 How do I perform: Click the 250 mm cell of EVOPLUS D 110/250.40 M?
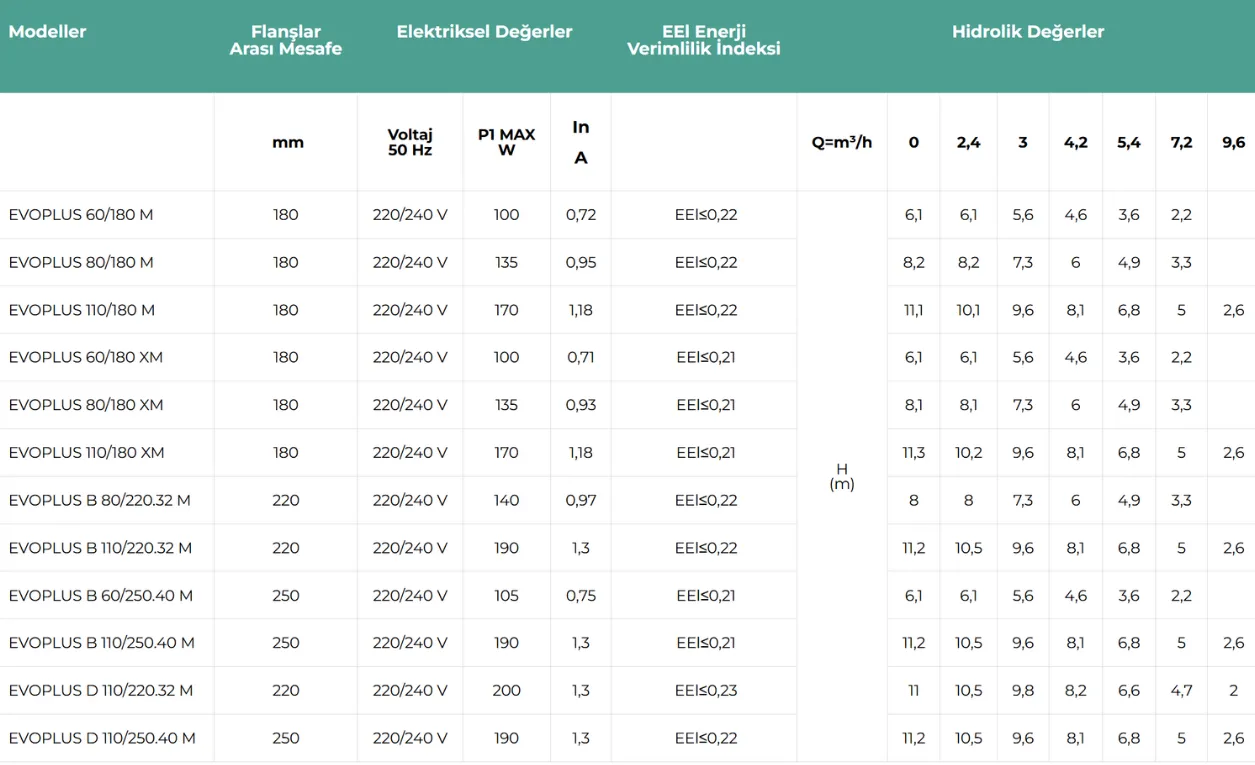point(286,738)
